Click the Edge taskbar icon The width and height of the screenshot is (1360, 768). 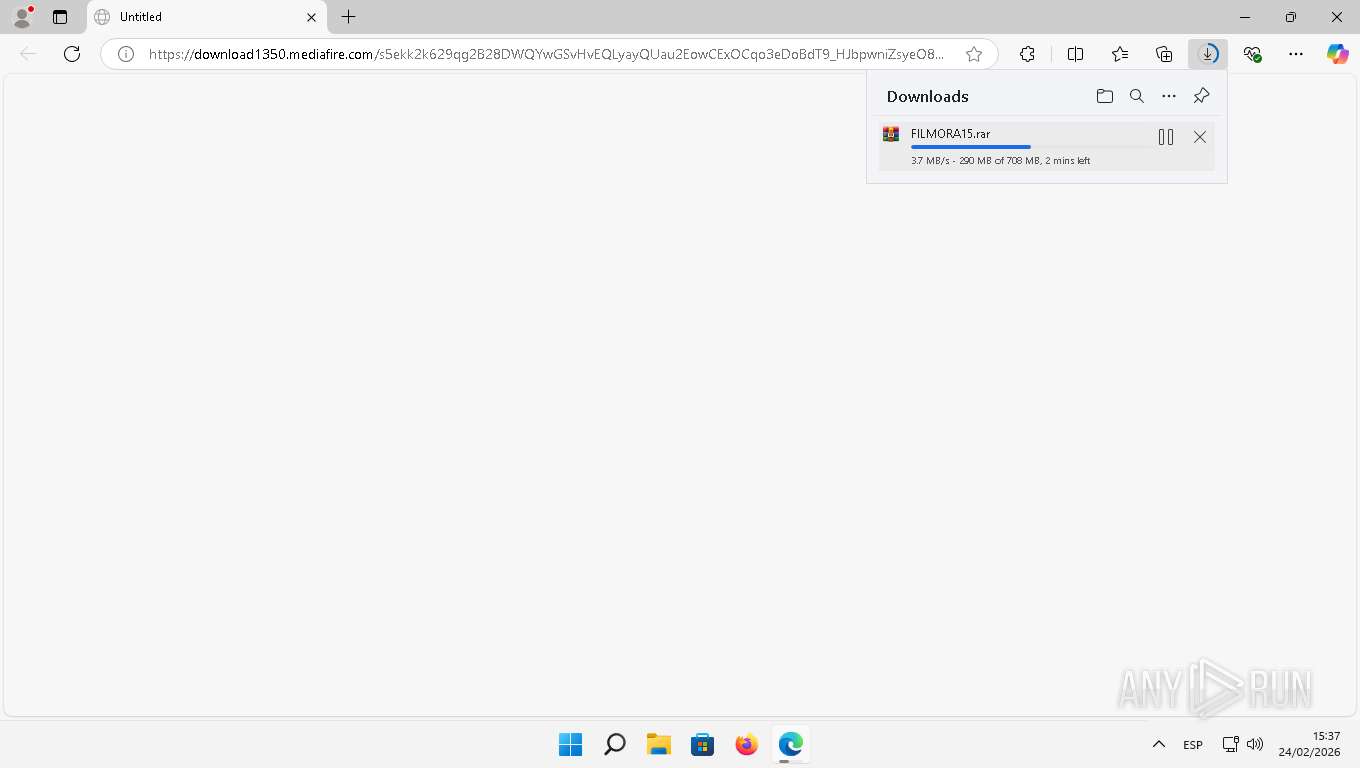tap(791, 744)
